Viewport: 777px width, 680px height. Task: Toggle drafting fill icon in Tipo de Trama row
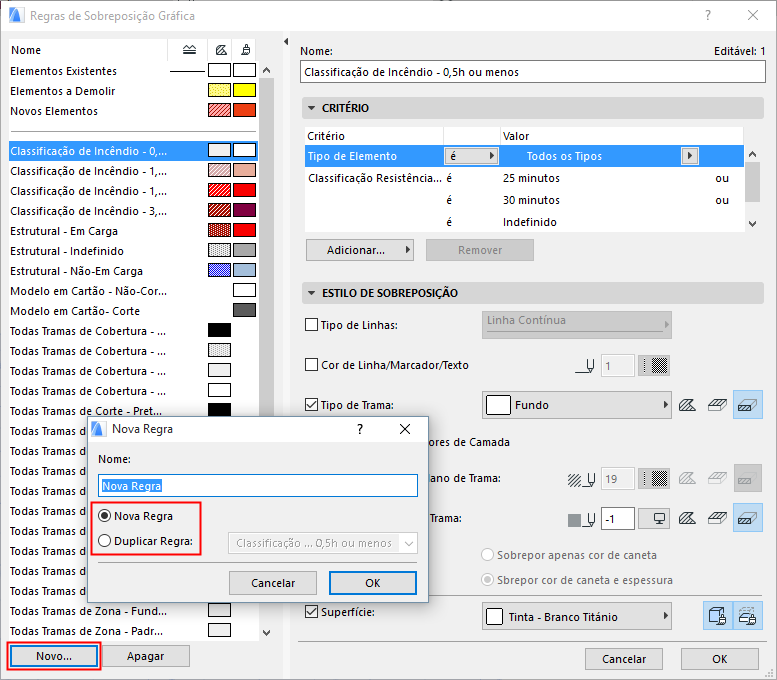pos(687,405)
